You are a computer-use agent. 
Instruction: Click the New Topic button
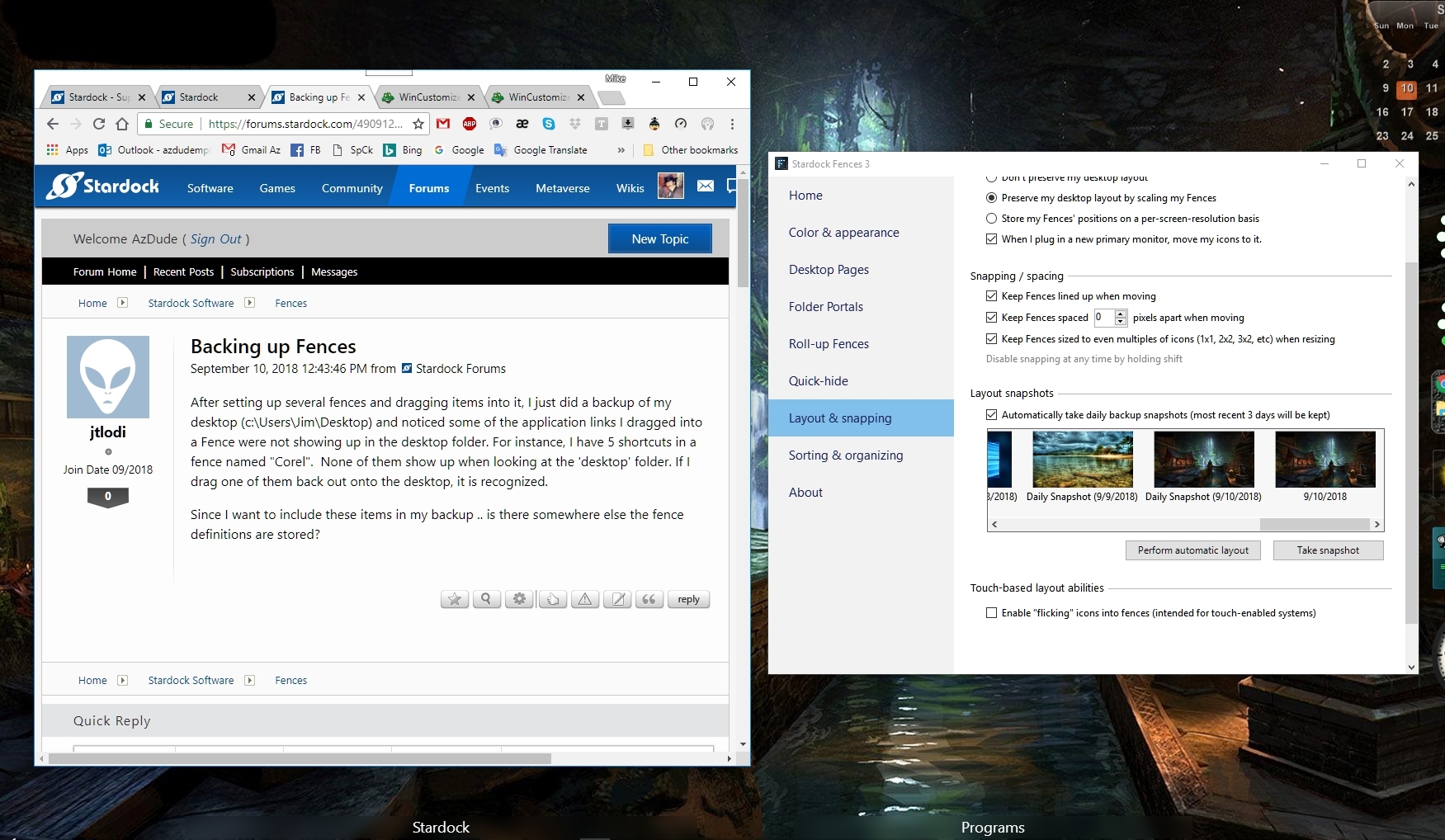pos(660,238)
